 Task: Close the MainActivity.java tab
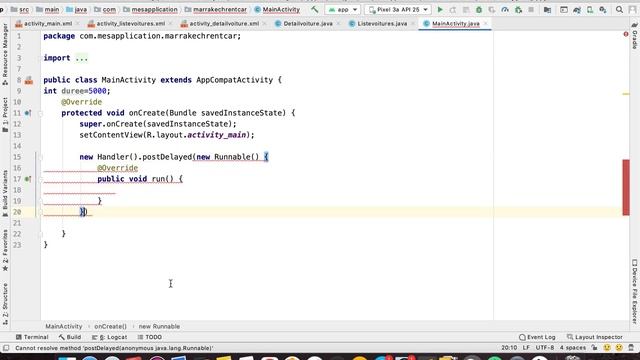click(485, 24)
